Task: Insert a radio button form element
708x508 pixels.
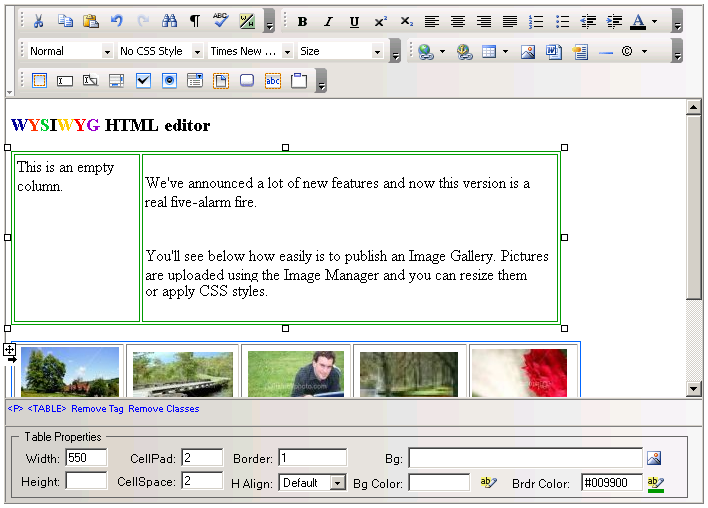Action: pos(169,81)
